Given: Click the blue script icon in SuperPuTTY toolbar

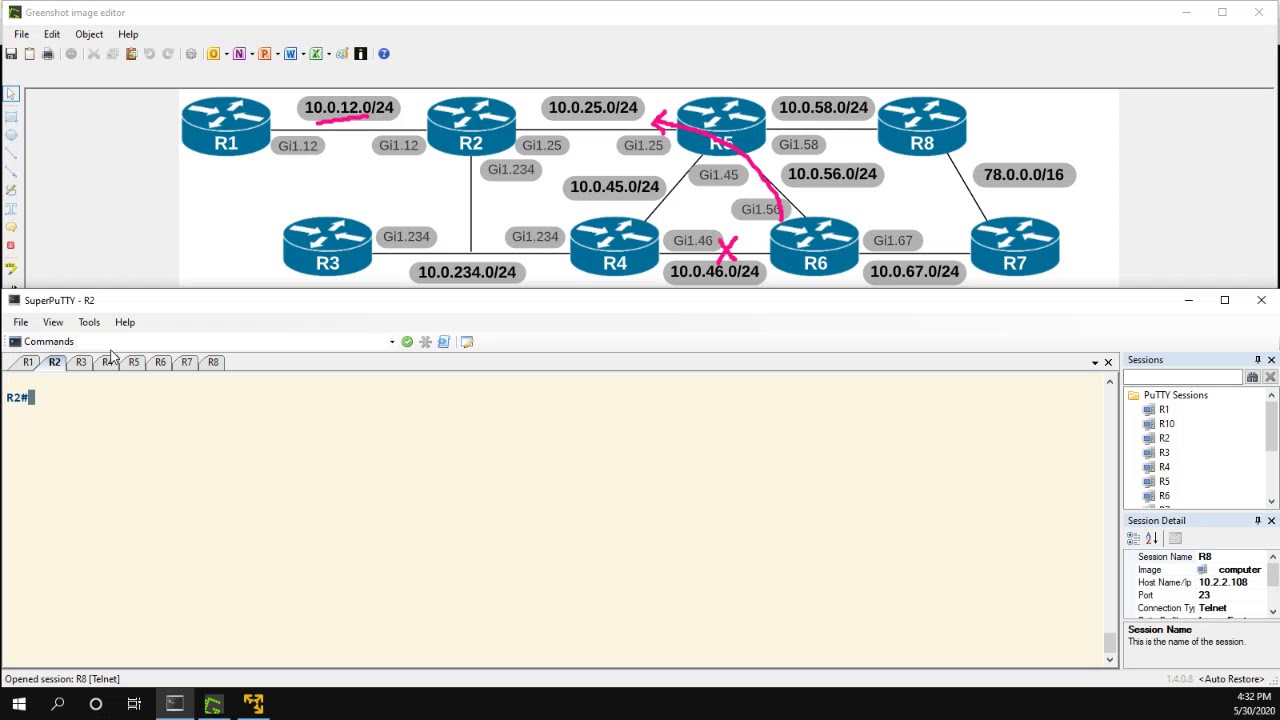Looking at the screenshot, I should pos(444,342).
